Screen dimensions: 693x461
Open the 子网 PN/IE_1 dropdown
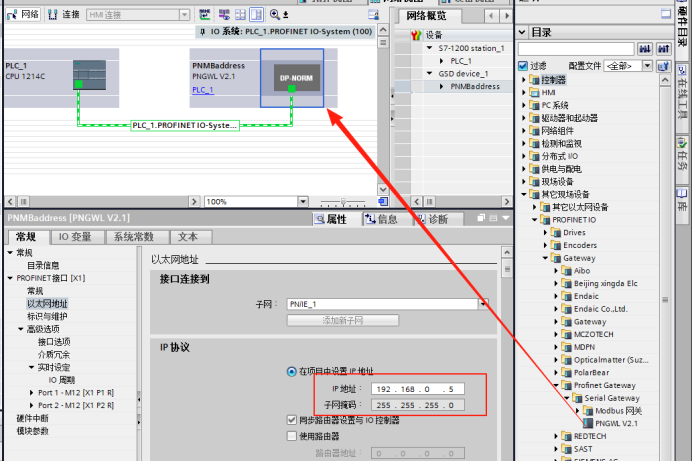[x=483, y=304]
